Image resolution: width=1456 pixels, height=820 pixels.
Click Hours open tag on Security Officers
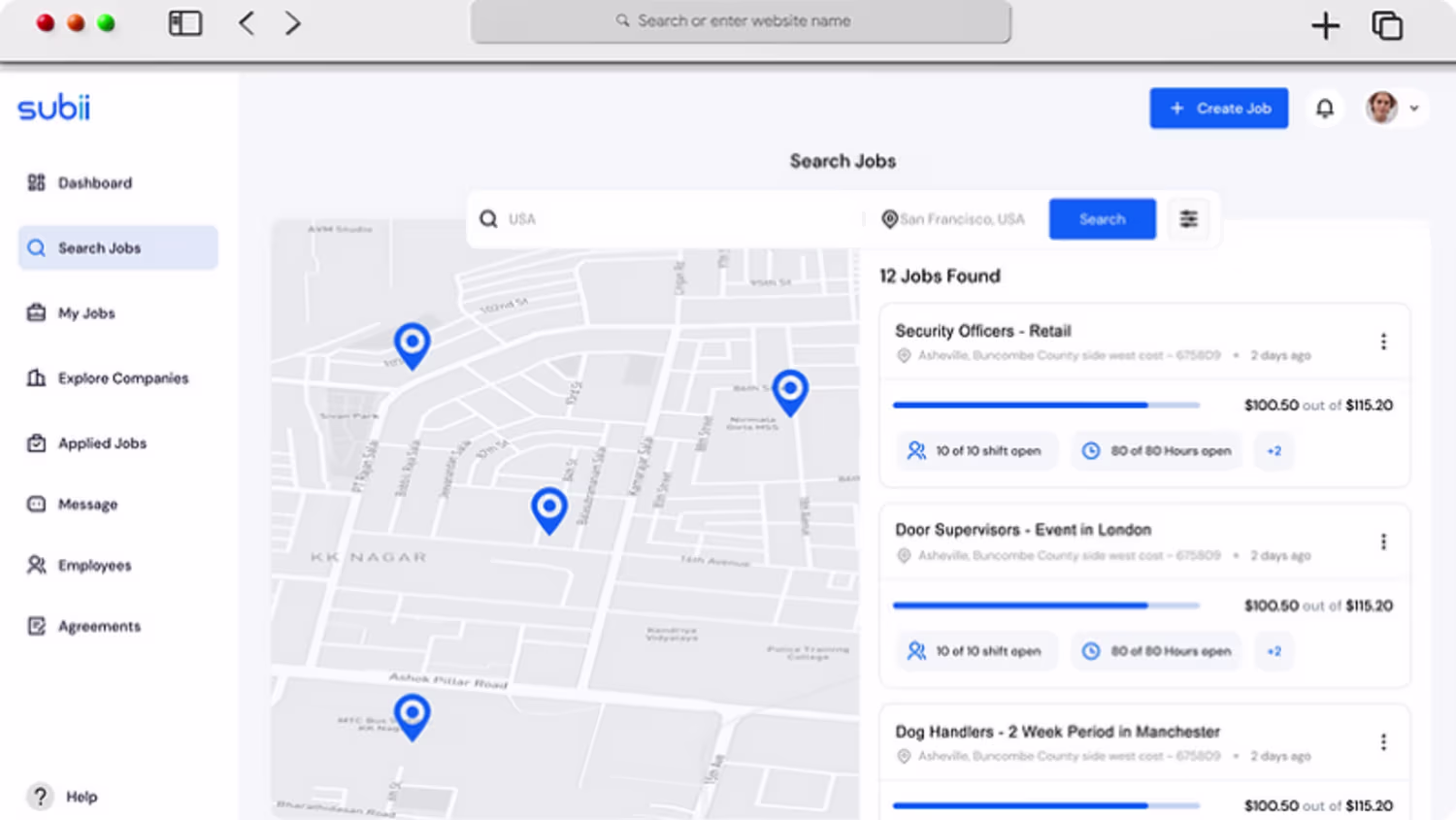(1157, 451)
